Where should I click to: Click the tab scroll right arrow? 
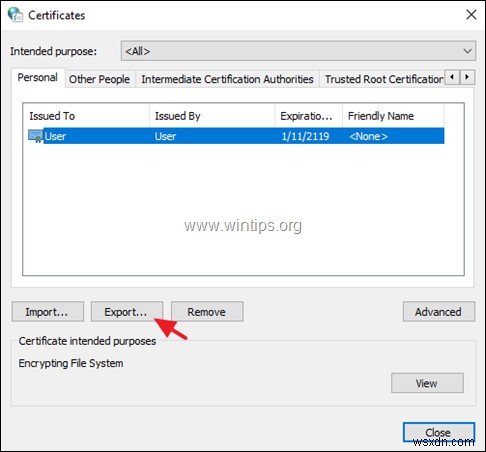click(x=467, y=77)
